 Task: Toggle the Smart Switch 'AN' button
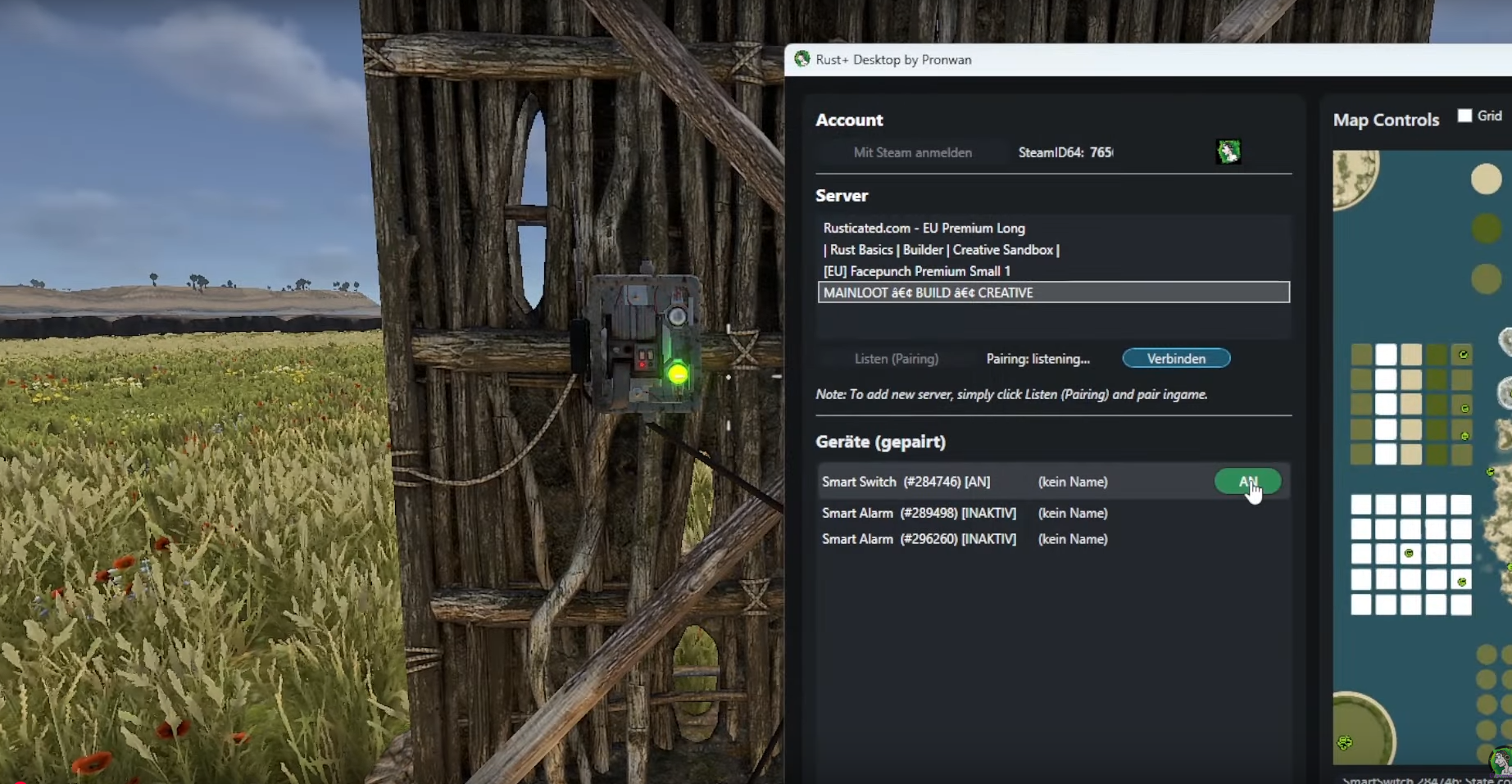(x=1247, y=482)
